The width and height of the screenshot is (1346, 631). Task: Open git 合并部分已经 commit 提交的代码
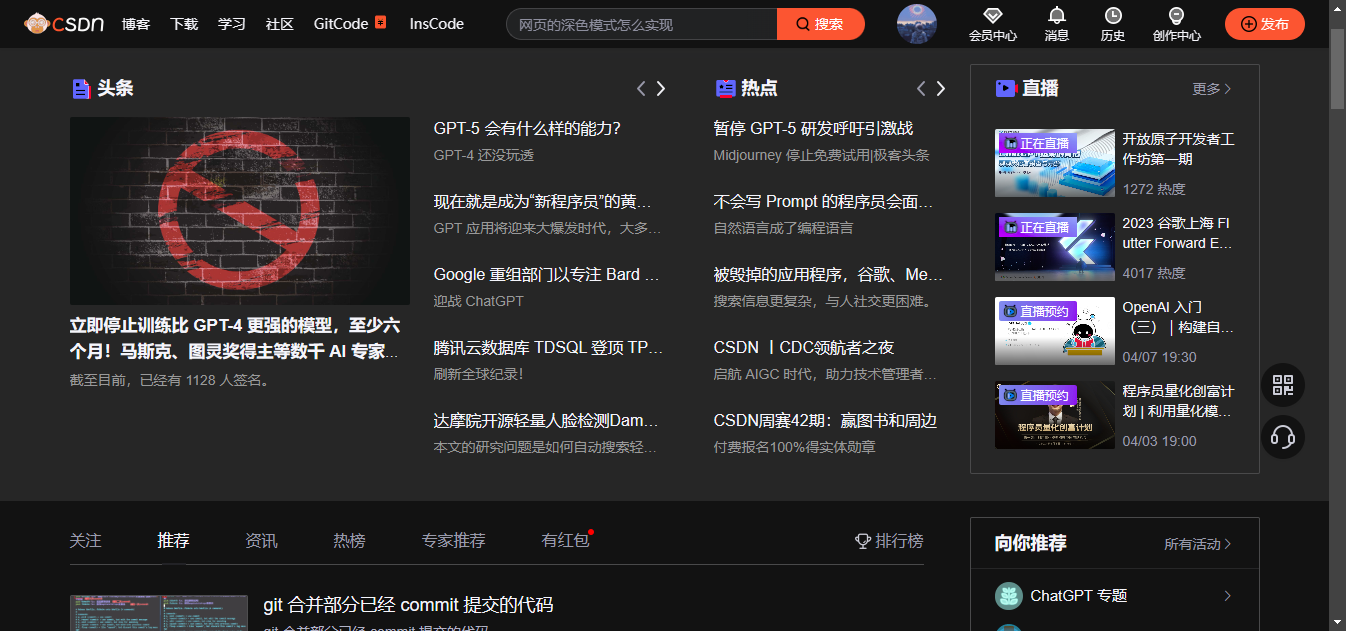click(408, 605)
